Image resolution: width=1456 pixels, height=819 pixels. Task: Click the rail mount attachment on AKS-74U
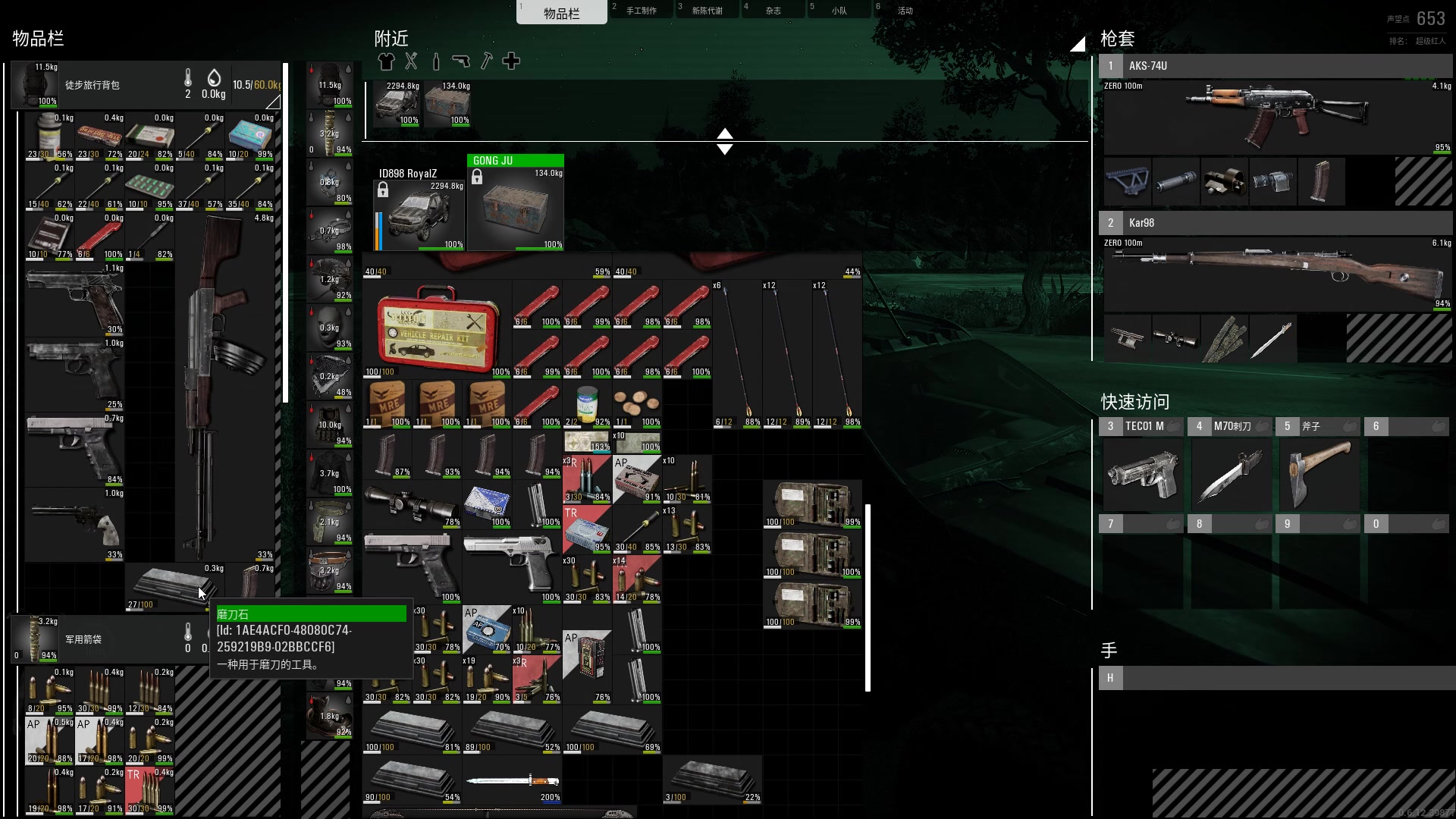tap(1128, 181)
